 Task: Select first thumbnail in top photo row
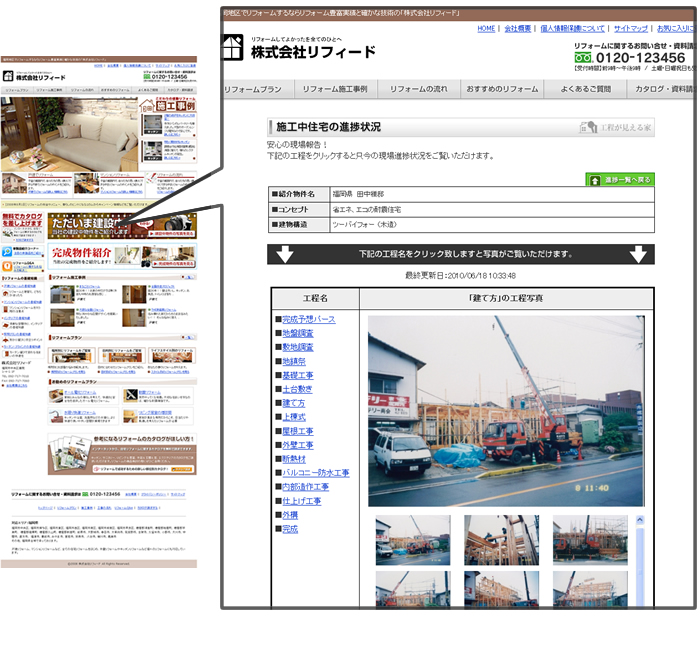pyautogui.click(x=413, y=540)
